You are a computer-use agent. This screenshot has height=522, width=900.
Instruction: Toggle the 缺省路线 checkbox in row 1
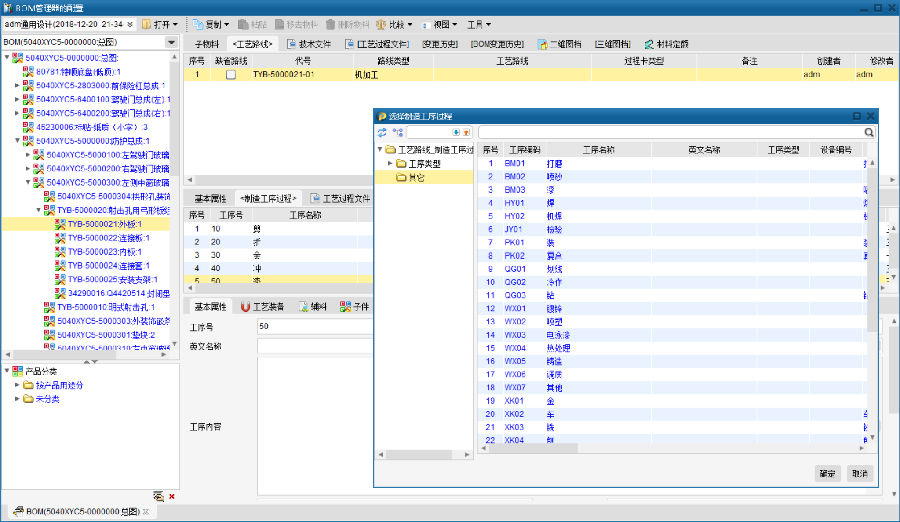(231, 74)
